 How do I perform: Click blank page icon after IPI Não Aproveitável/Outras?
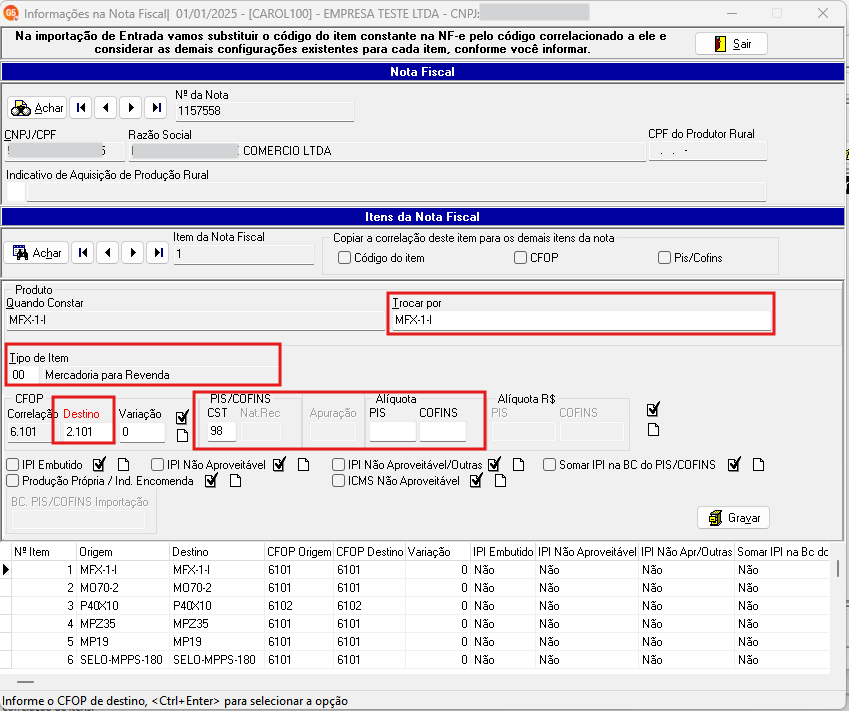point(519,465)
